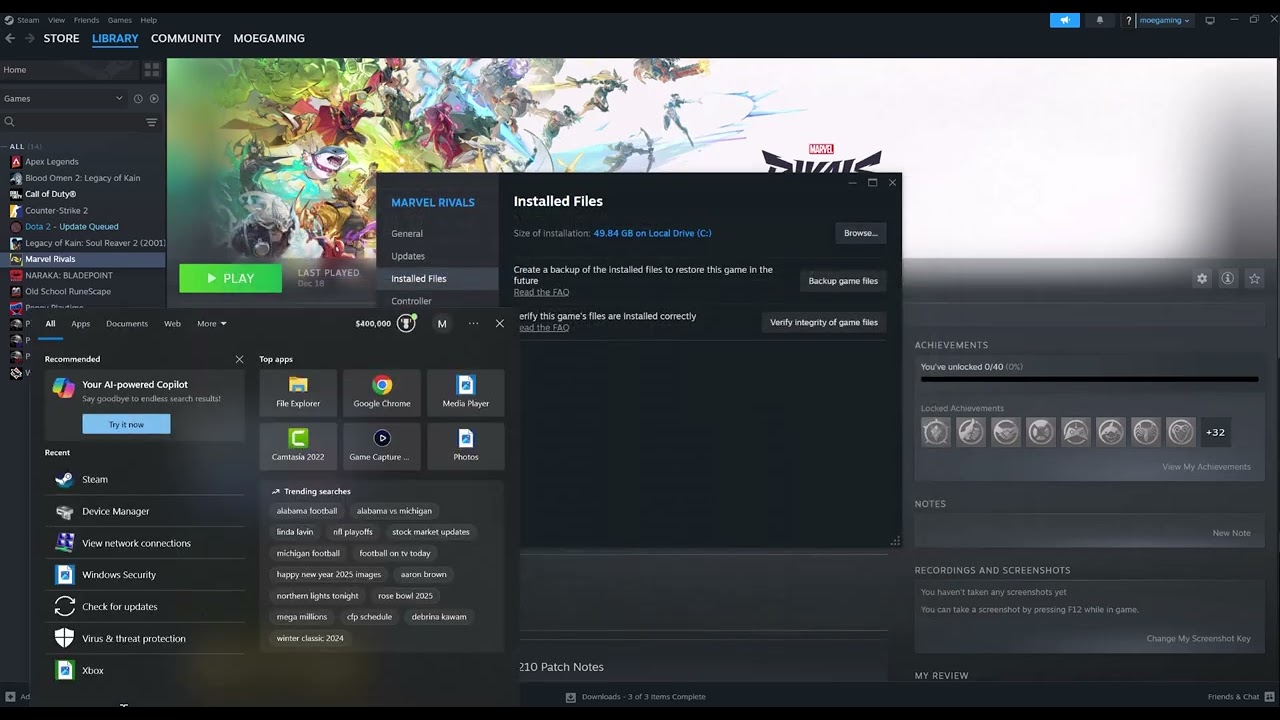This screenshot has height=720, width=1280.
Task: Click the game info icon
Action: [x=1228, y=279]
